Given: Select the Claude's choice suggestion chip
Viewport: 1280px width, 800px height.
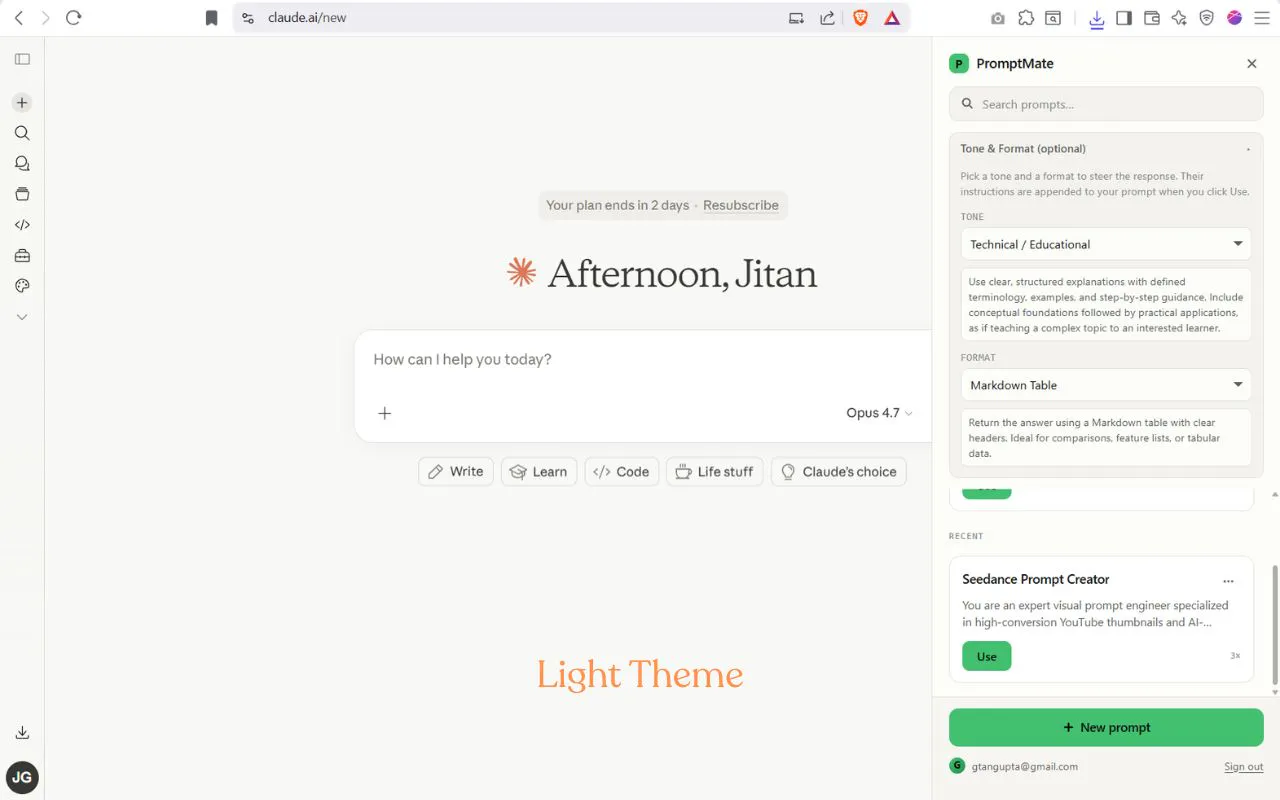Looking at the screenshot, I should coord(839,472).
